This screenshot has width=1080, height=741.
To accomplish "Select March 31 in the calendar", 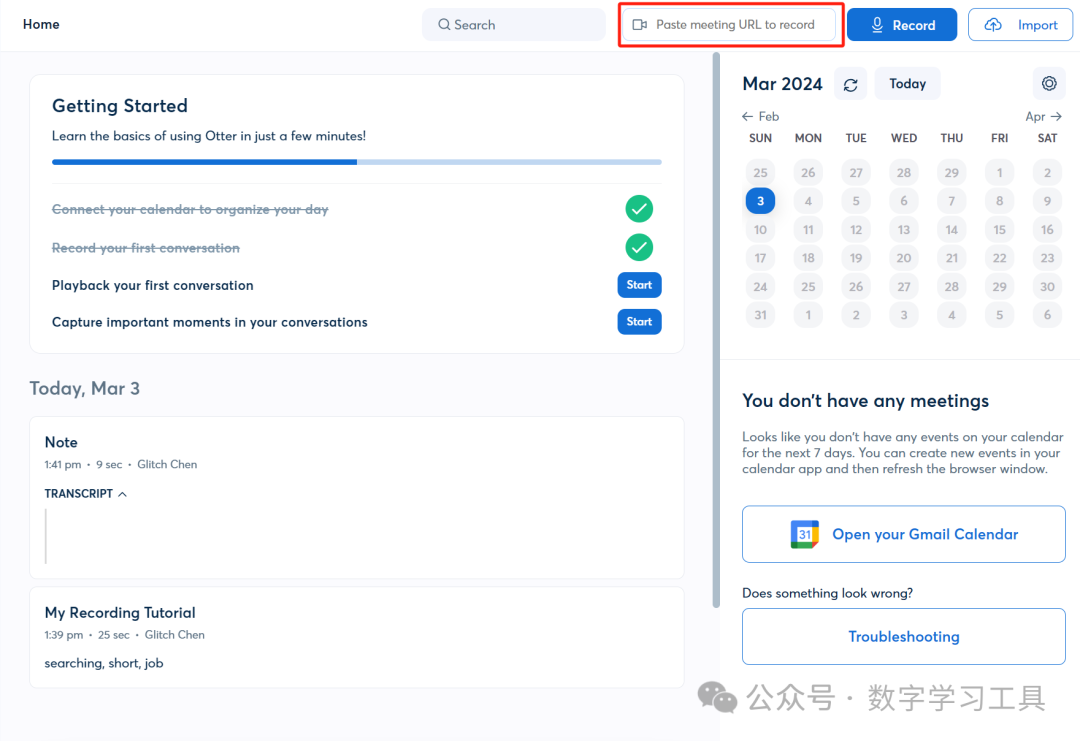I will point(760,315).
